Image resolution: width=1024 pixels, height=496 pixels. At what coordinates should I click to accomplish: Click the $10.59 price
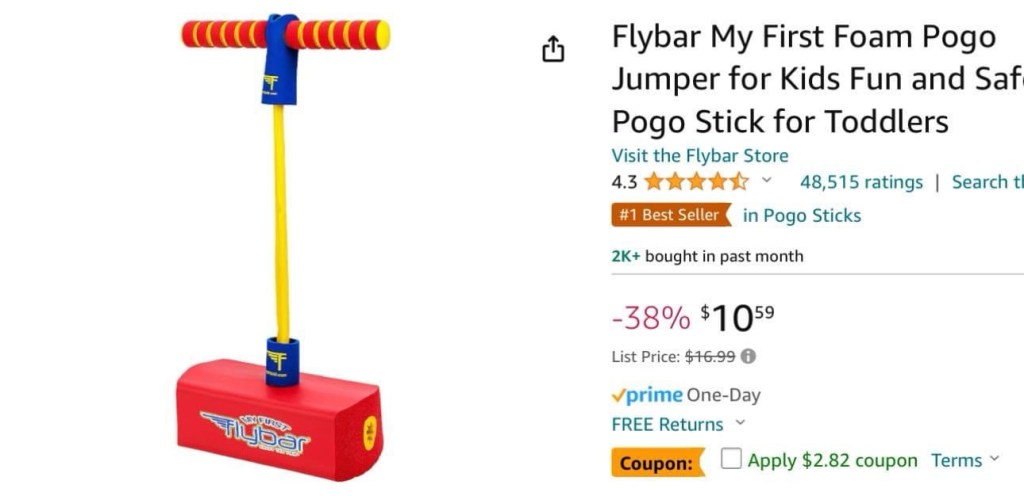[x=737, y=318]
